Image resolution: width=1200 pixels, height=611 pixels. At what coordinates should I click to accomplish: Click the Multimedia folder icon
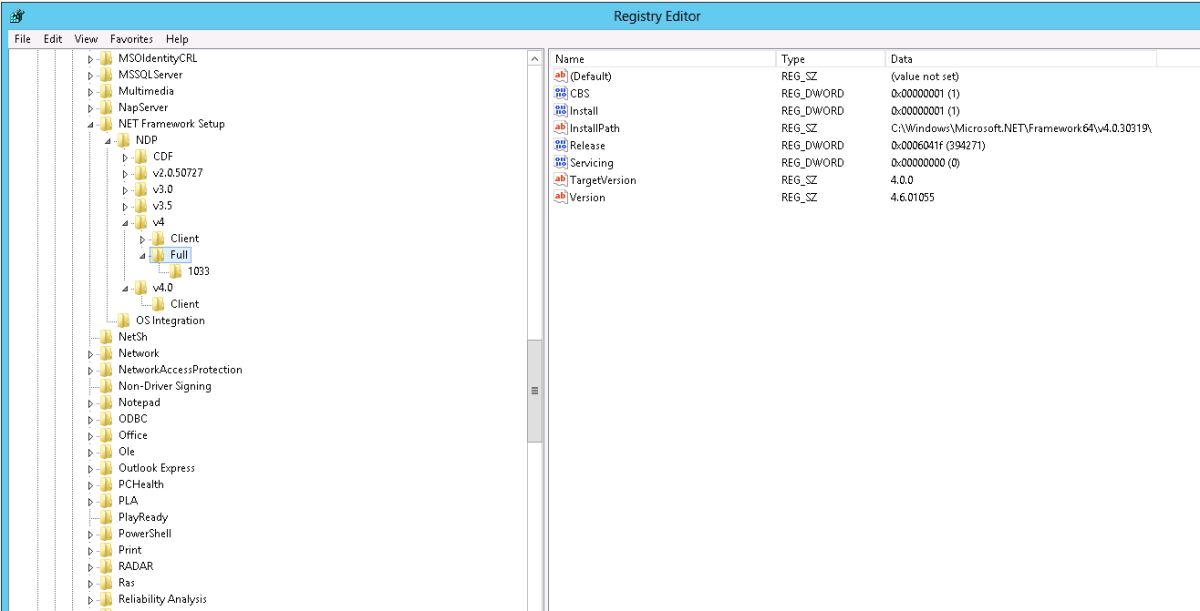pyautogui.click(x=106, y=91)
